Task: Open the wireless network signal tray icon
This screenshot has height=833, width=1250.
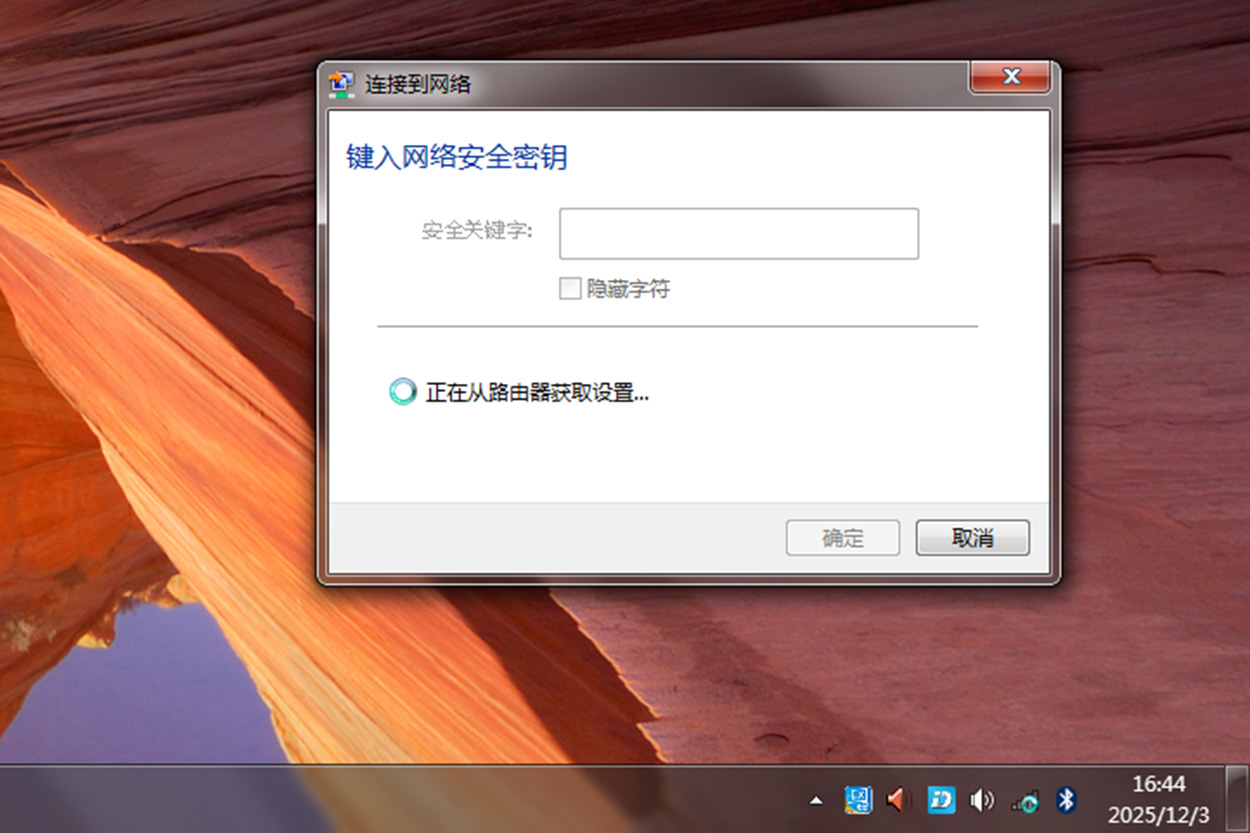Action: [1025, 800]
